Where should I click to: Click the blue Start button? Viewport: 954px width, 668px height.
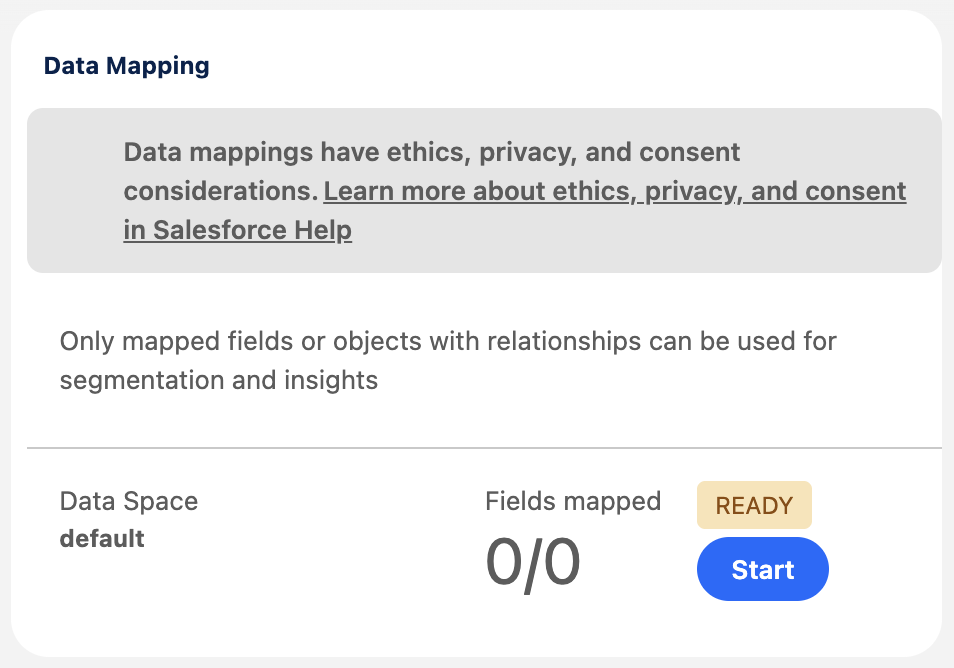point(762,569)
